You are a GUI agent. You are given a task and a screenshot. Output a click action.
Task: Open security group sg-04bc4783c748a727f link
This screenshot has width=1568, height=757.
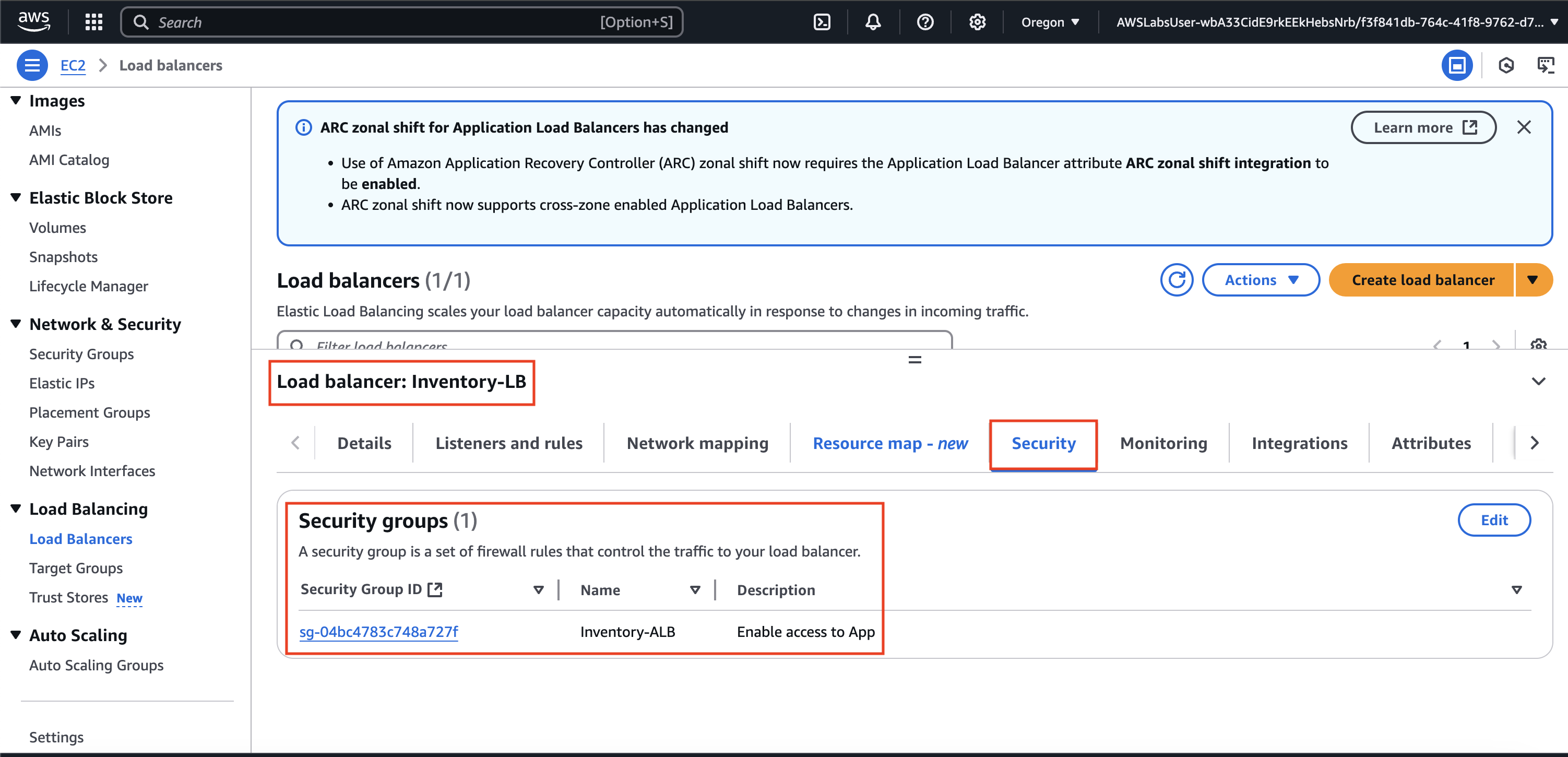click(378, 632)
